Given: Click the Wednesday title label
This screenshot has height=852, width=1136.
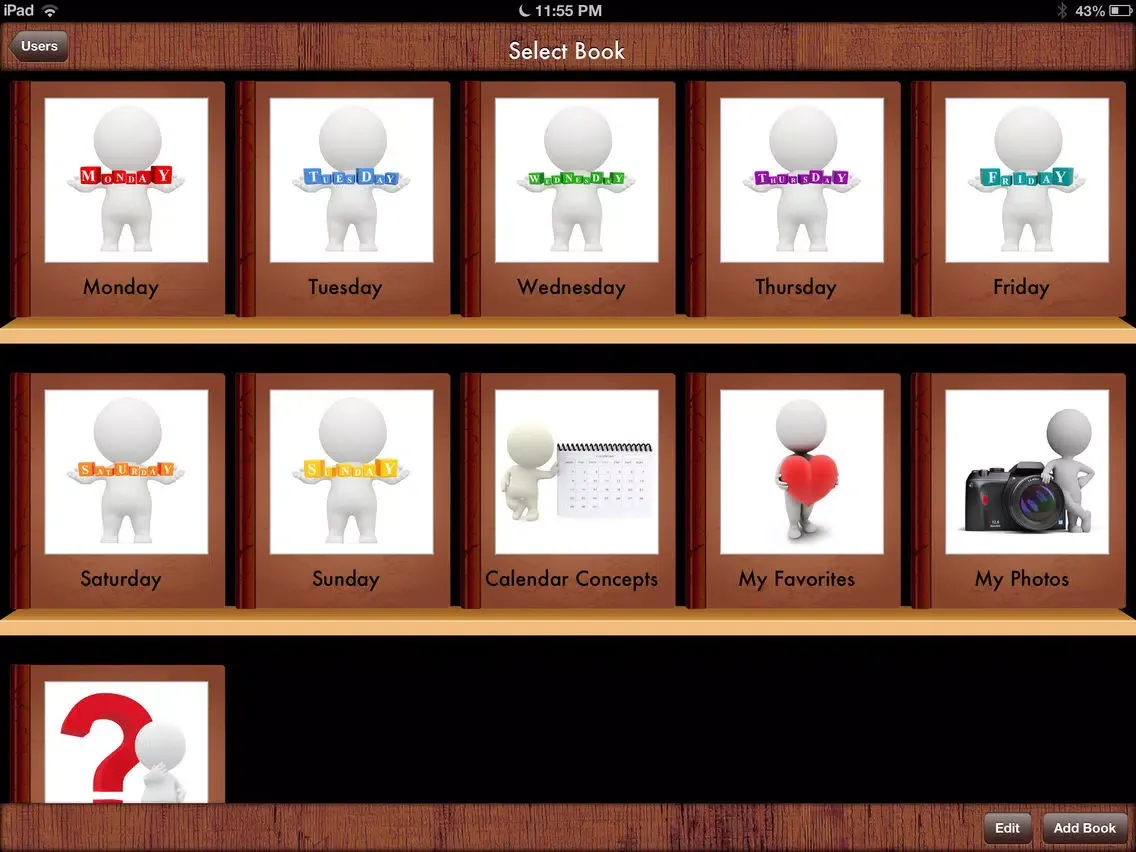Looking at the screenshot, I should click(572, 288).
